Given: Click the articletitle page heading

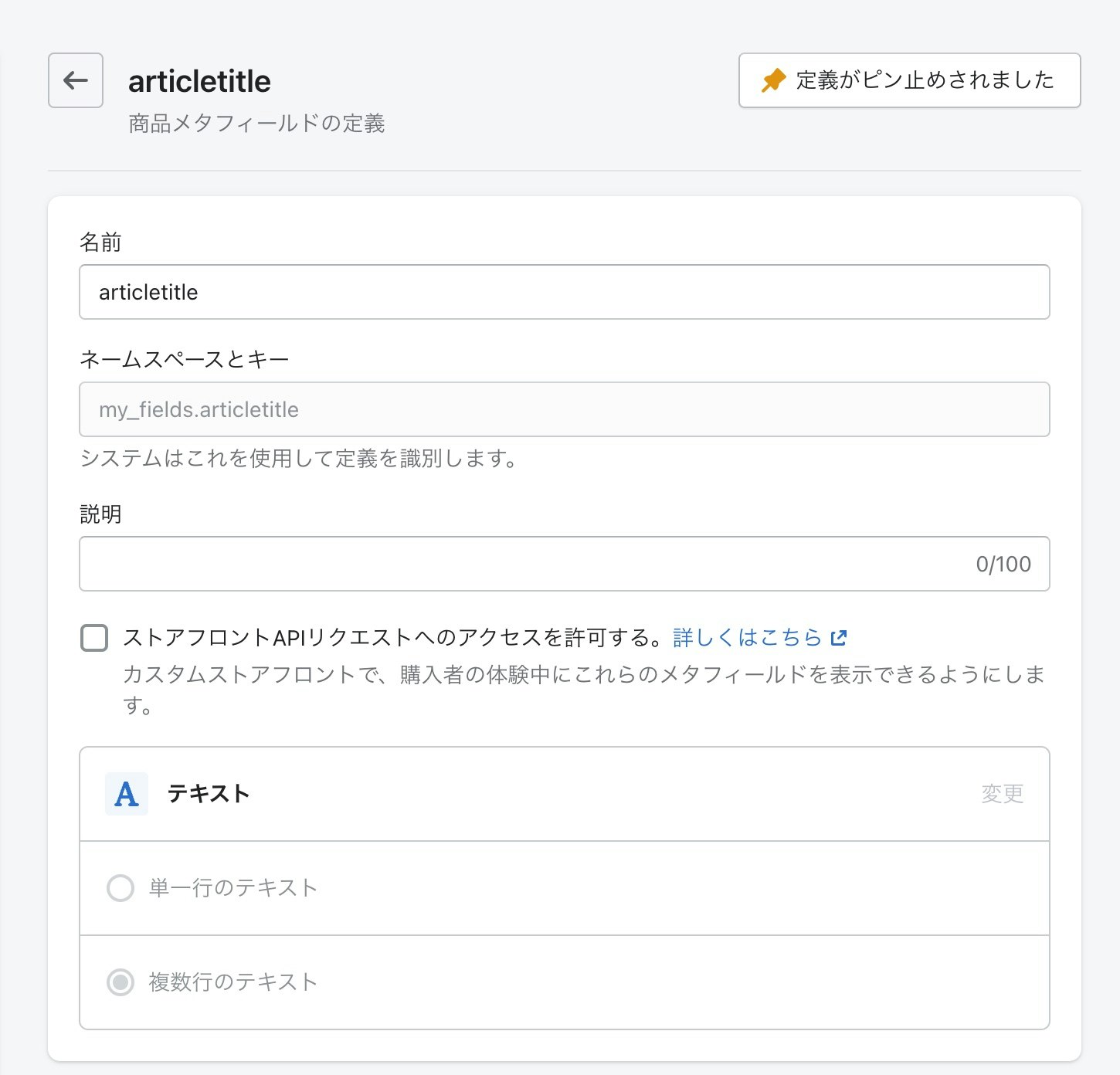Looking at the screenshot, I should (x=199, y=80).
